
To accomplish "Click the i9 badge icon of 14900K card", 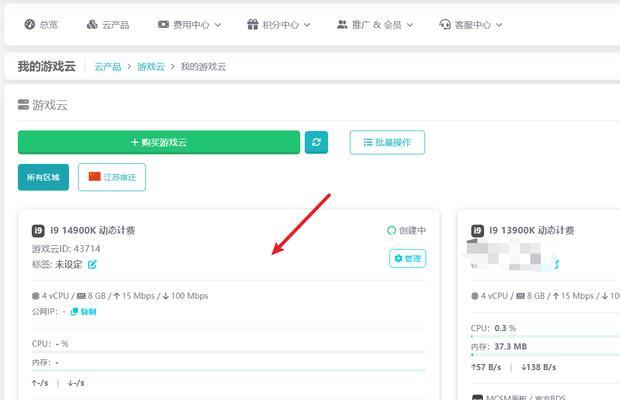I will tap(38, 230).
